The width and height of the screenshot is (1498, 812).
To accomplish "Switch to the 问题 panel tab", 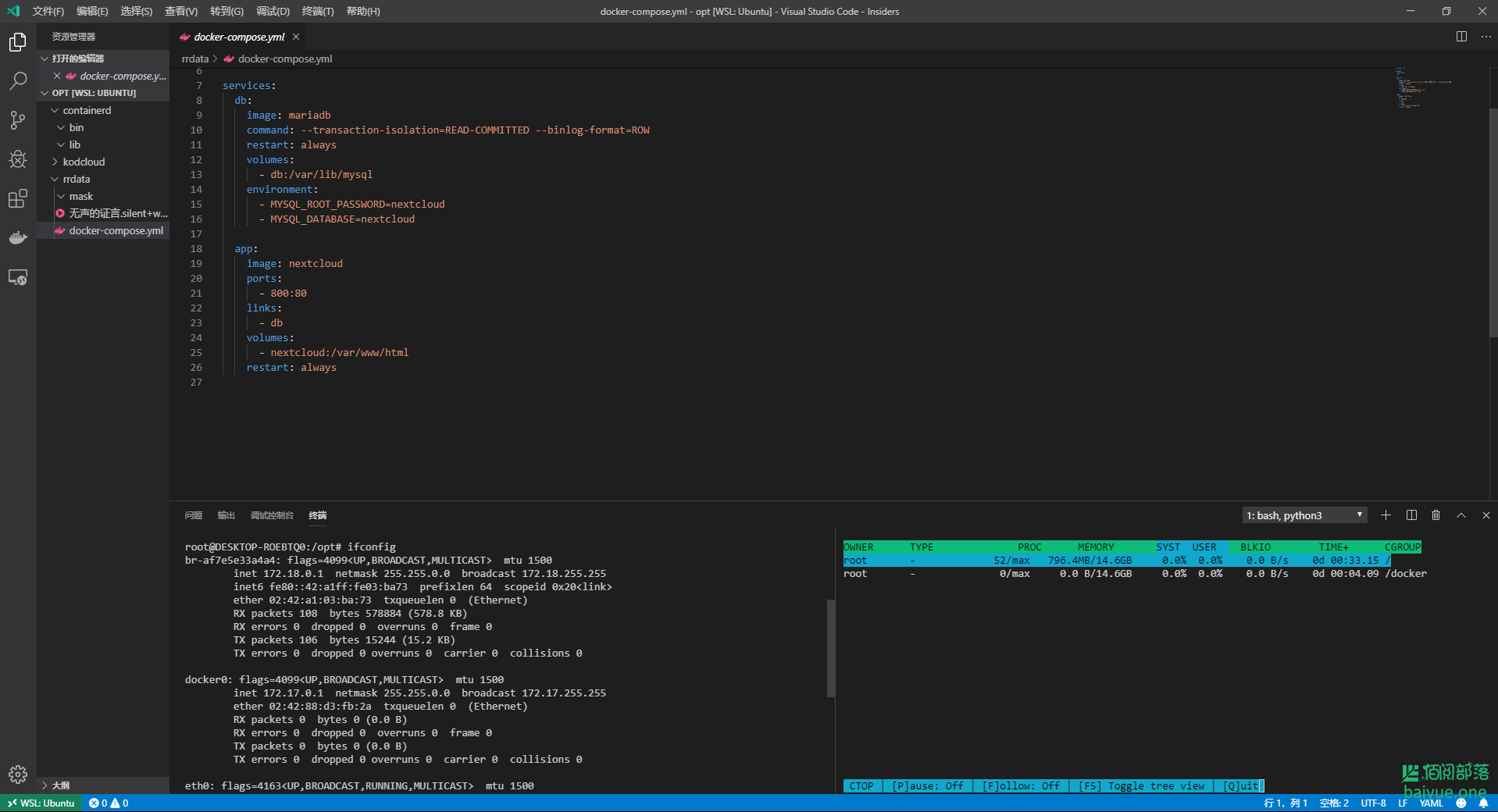I will coord(194,515).
